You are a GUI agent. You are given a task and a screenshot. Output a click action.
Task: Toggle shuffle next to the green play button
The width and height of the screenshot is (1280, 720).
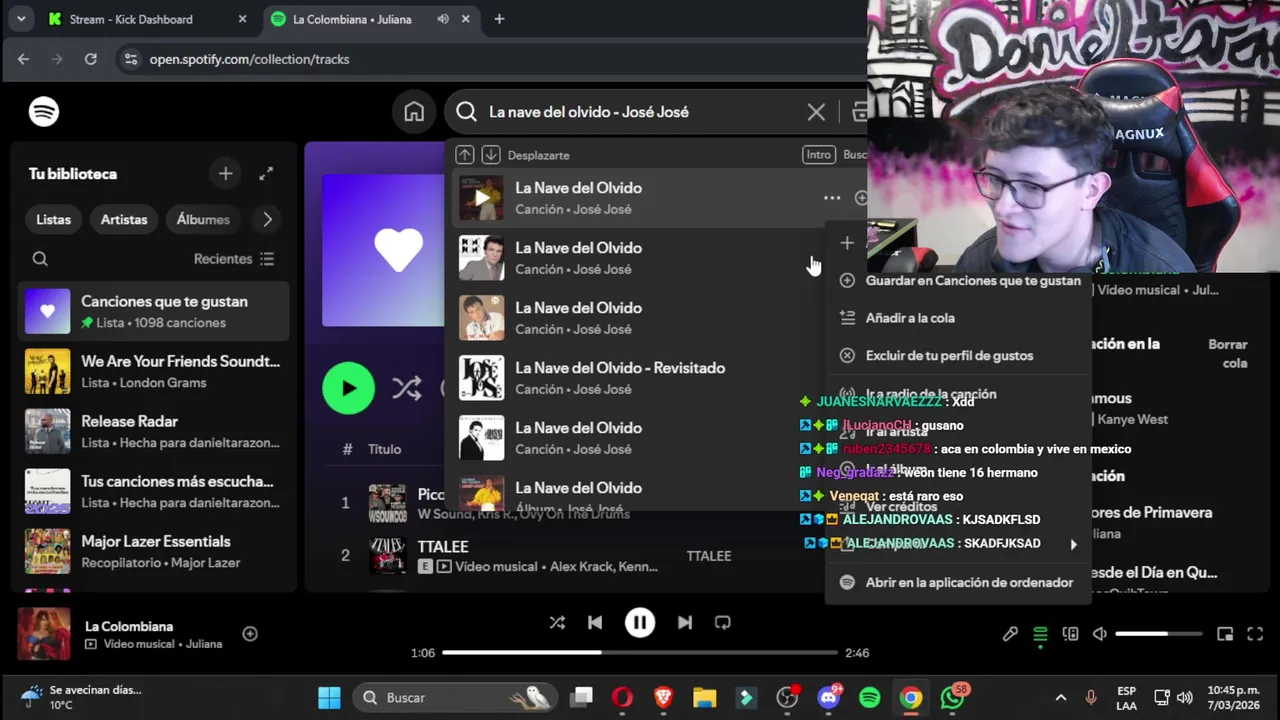click(x=406, y=388)
